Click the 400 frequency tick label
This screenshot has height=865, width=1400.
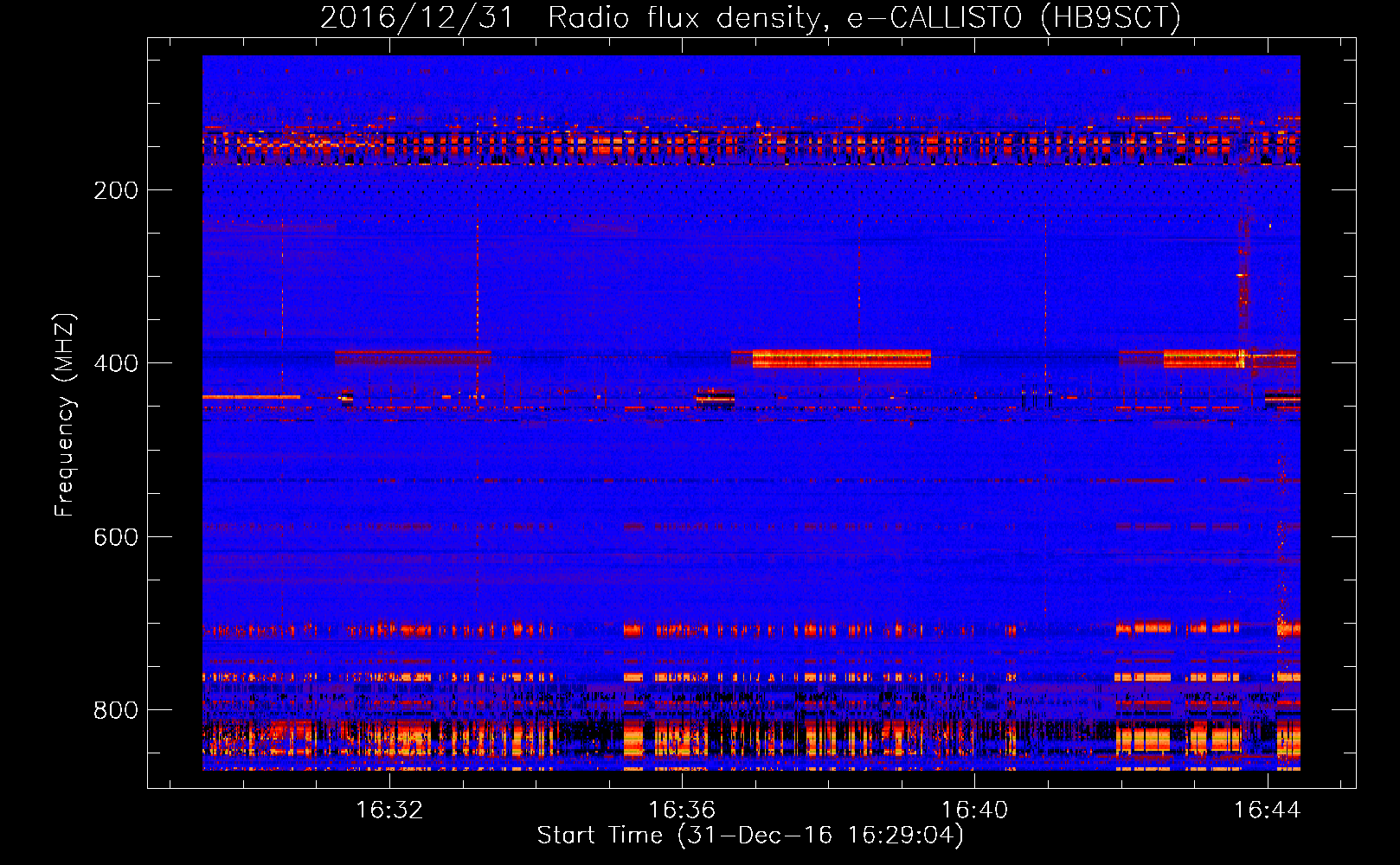click(116, 363)
